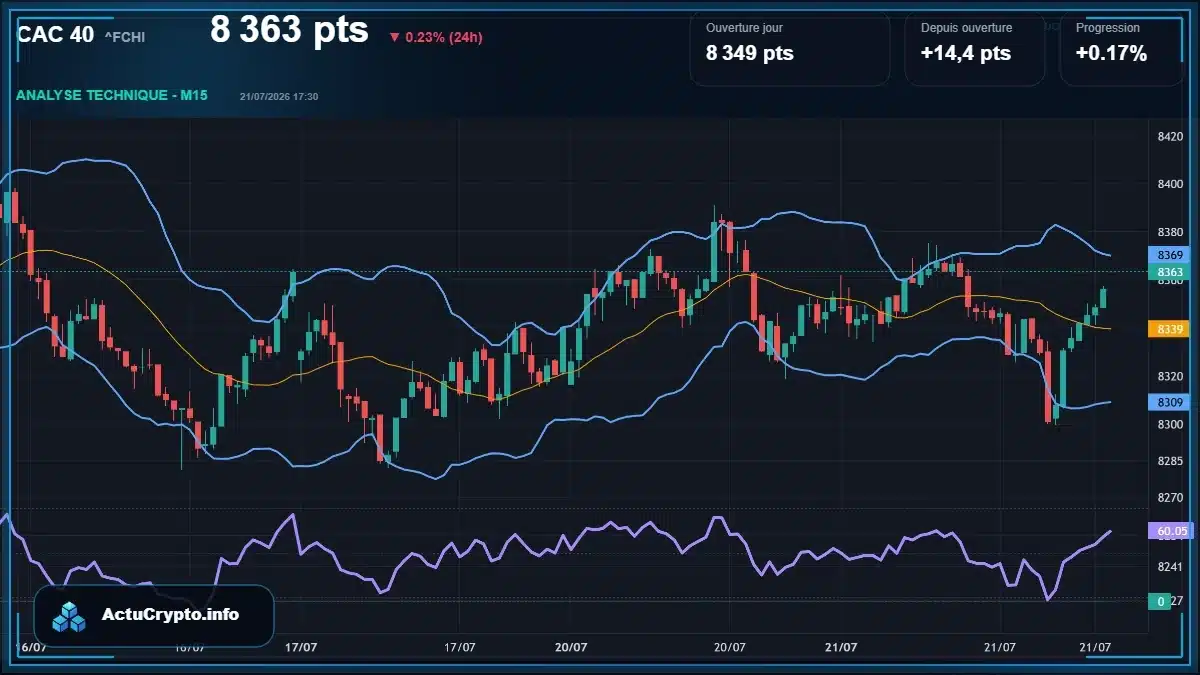Screen dimensions: 1200x675
Task: Click the 8285 price axis label
Action: coord(1170,461)
